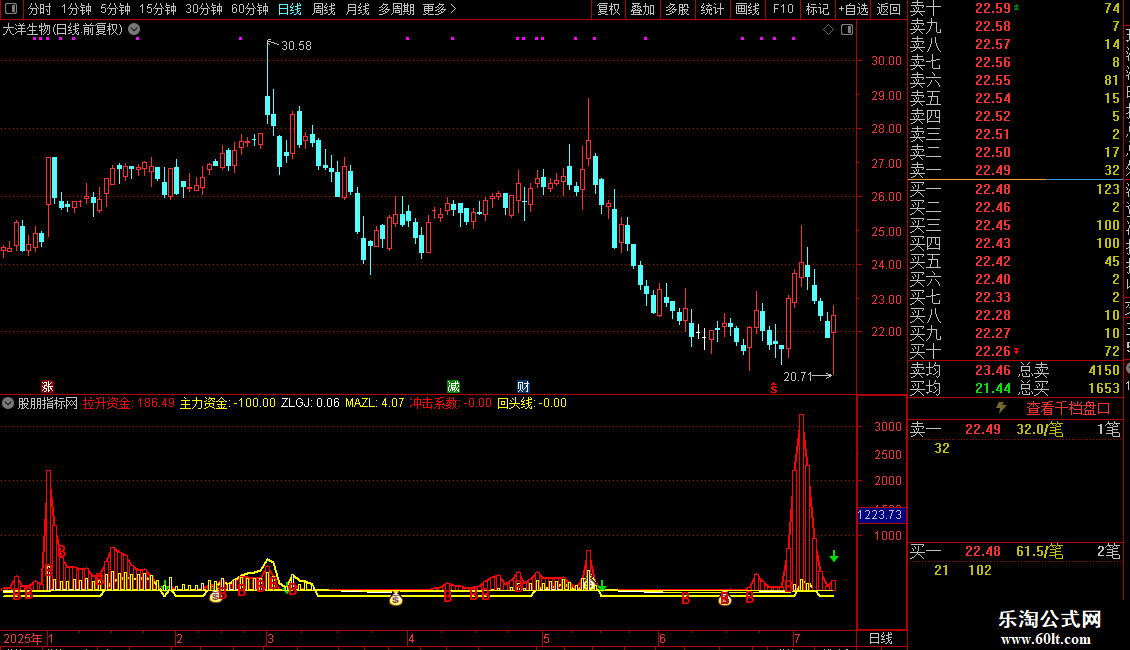Open 查看千档盘口 link
Viewport: 1130px width, 650px height.
(1068, 409)
